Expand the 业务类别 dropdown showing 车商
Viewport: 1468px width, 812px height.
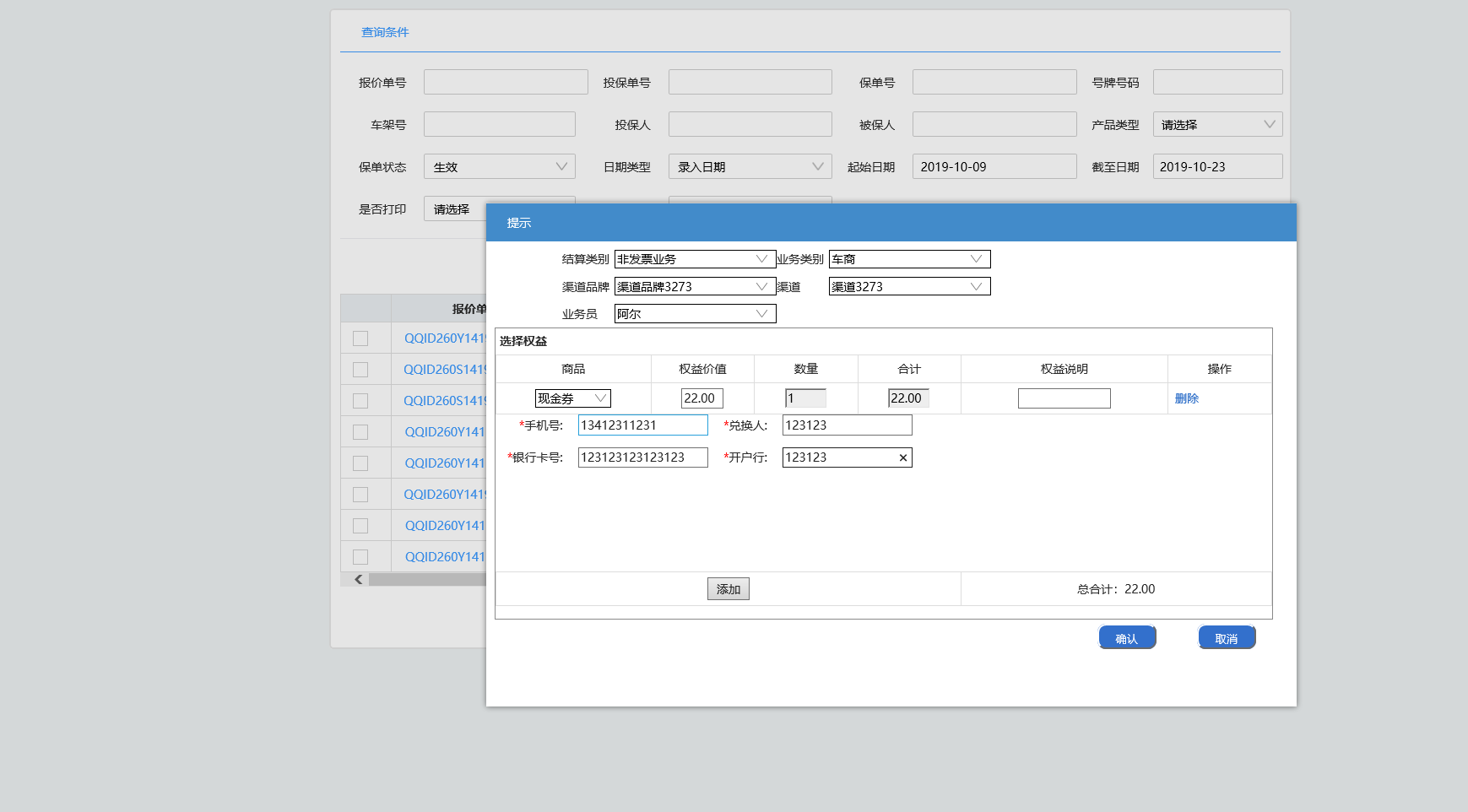pos(908,259)
